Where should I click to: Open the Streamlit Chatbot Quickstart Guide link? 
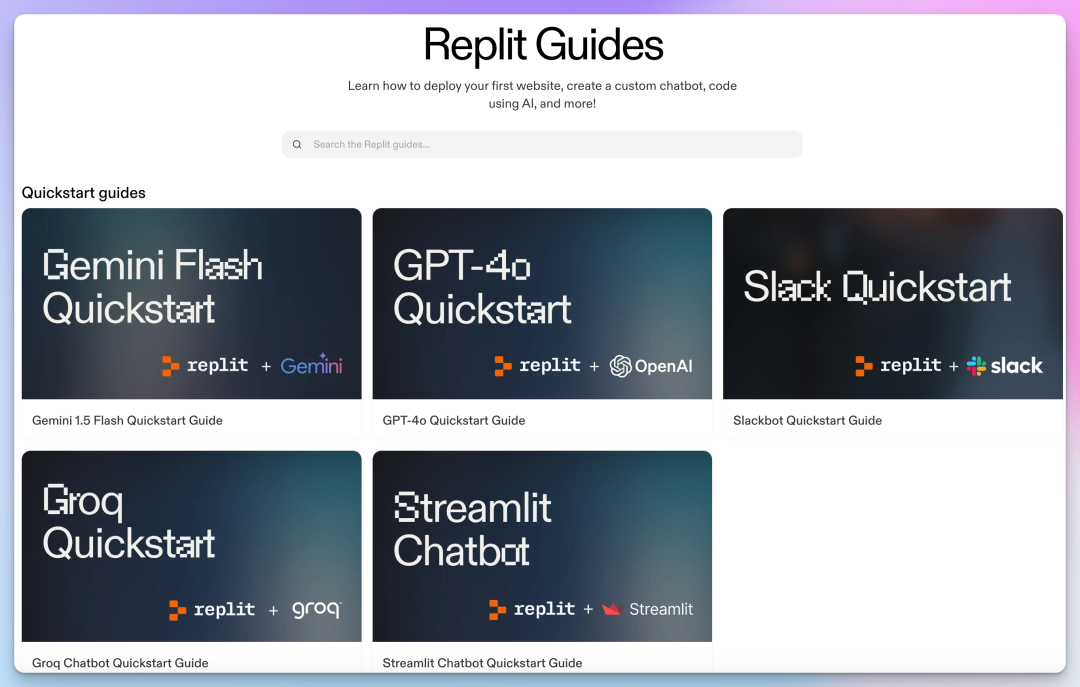(x=481, y=662)
